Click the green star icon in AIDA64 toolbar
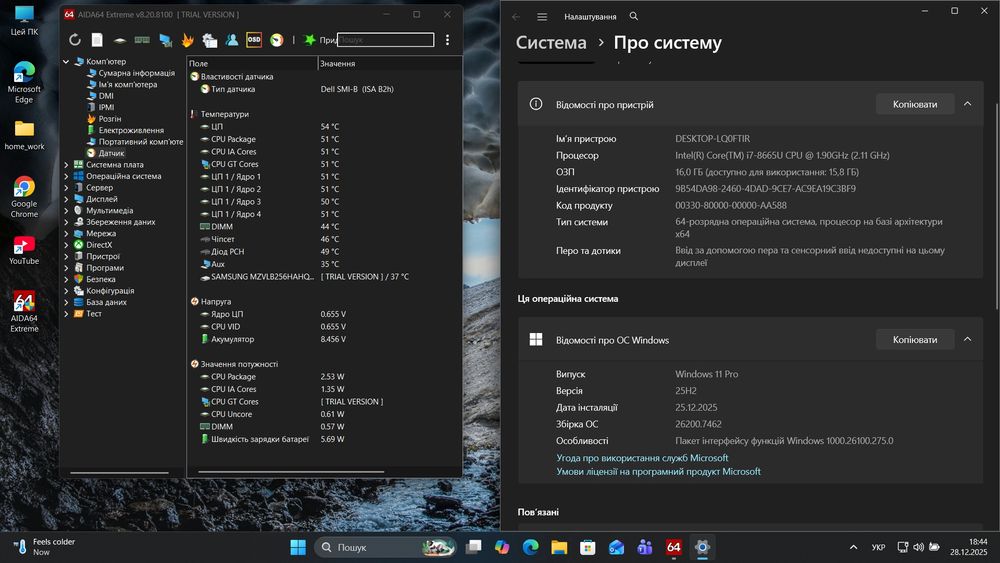 coord(310,40)
